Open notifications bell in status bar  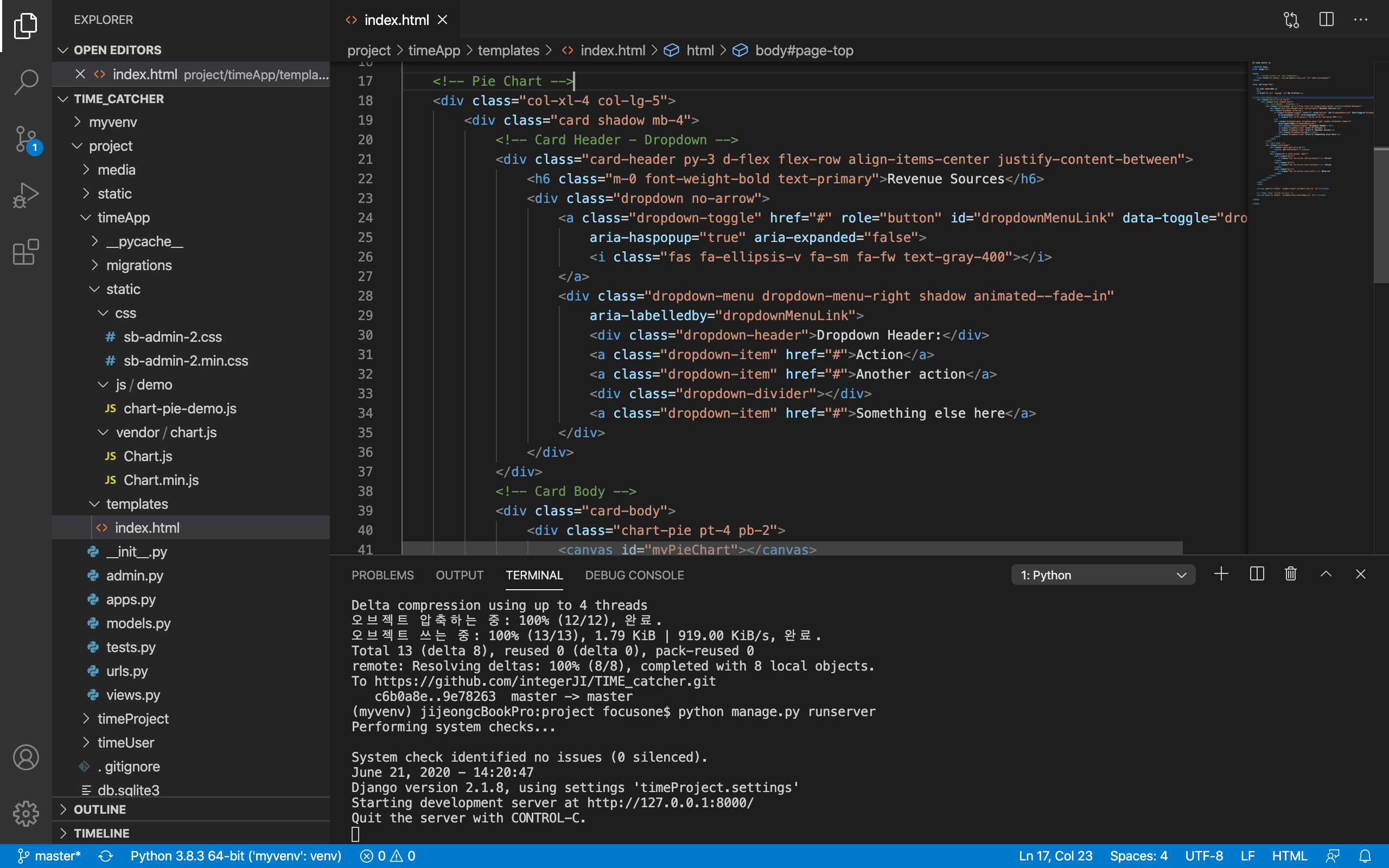[1366, 856]
